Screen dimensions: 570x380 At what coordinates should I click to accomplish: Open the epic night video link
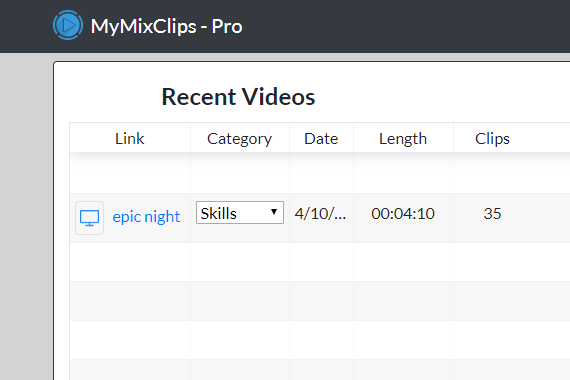pyautogui.click(x=146, y=217)
